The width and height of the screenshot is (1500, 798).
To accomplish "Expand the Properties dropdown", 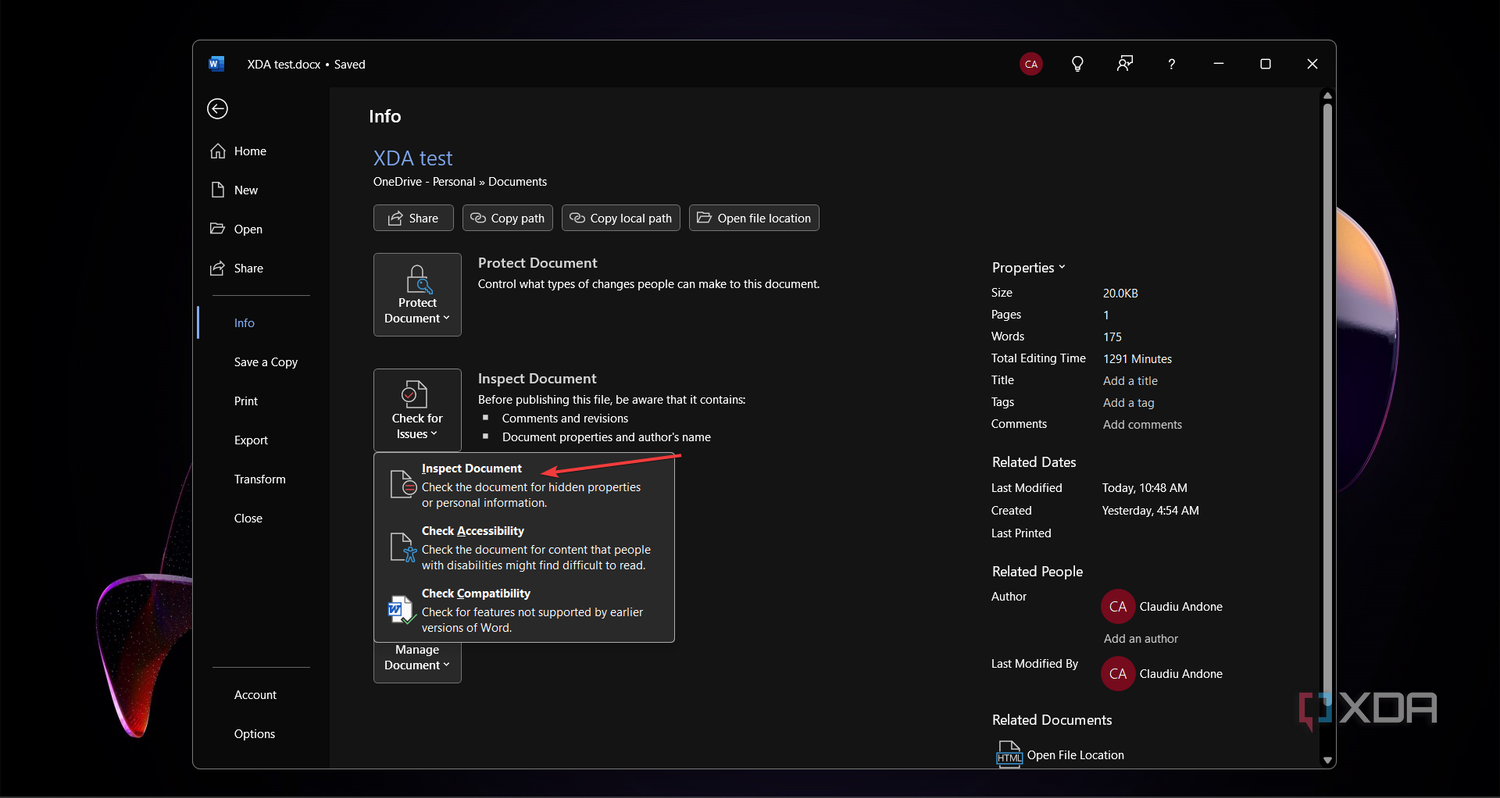I will [x=1029, y=268].
